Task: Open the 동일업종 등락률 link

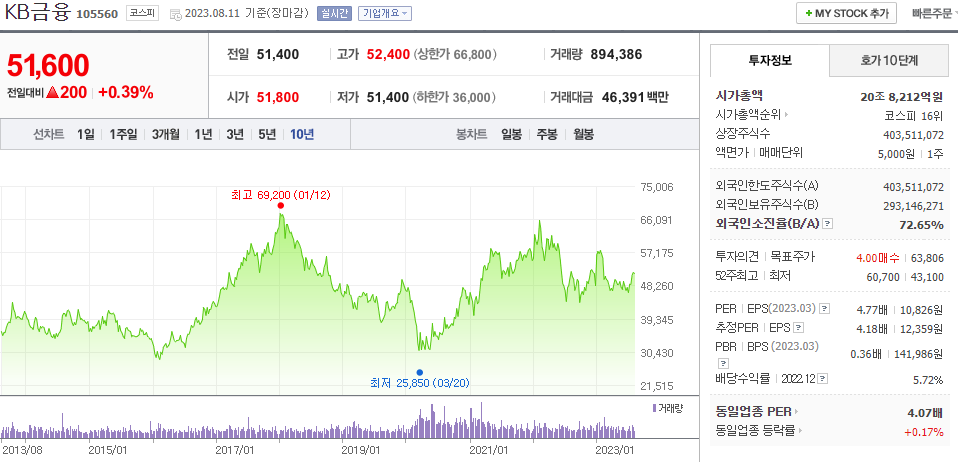Action: [x=755, y=431]
